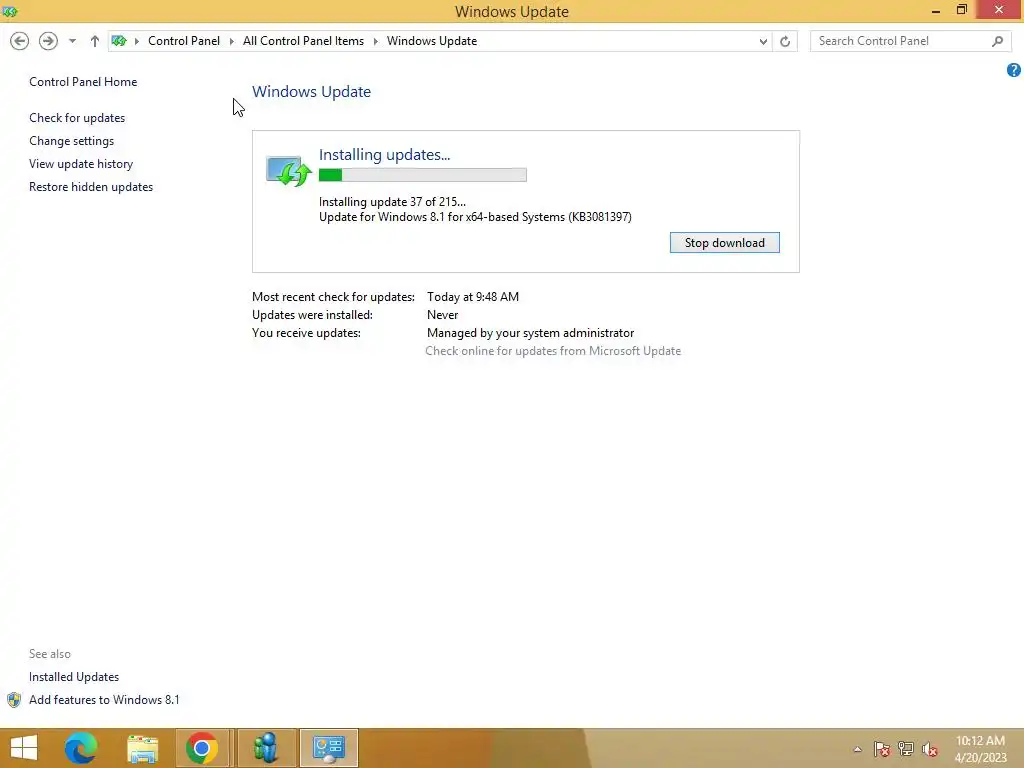Click the "Never" installed value
Viewport: 1024px width, 768px height.
click(x=443, y=315)
